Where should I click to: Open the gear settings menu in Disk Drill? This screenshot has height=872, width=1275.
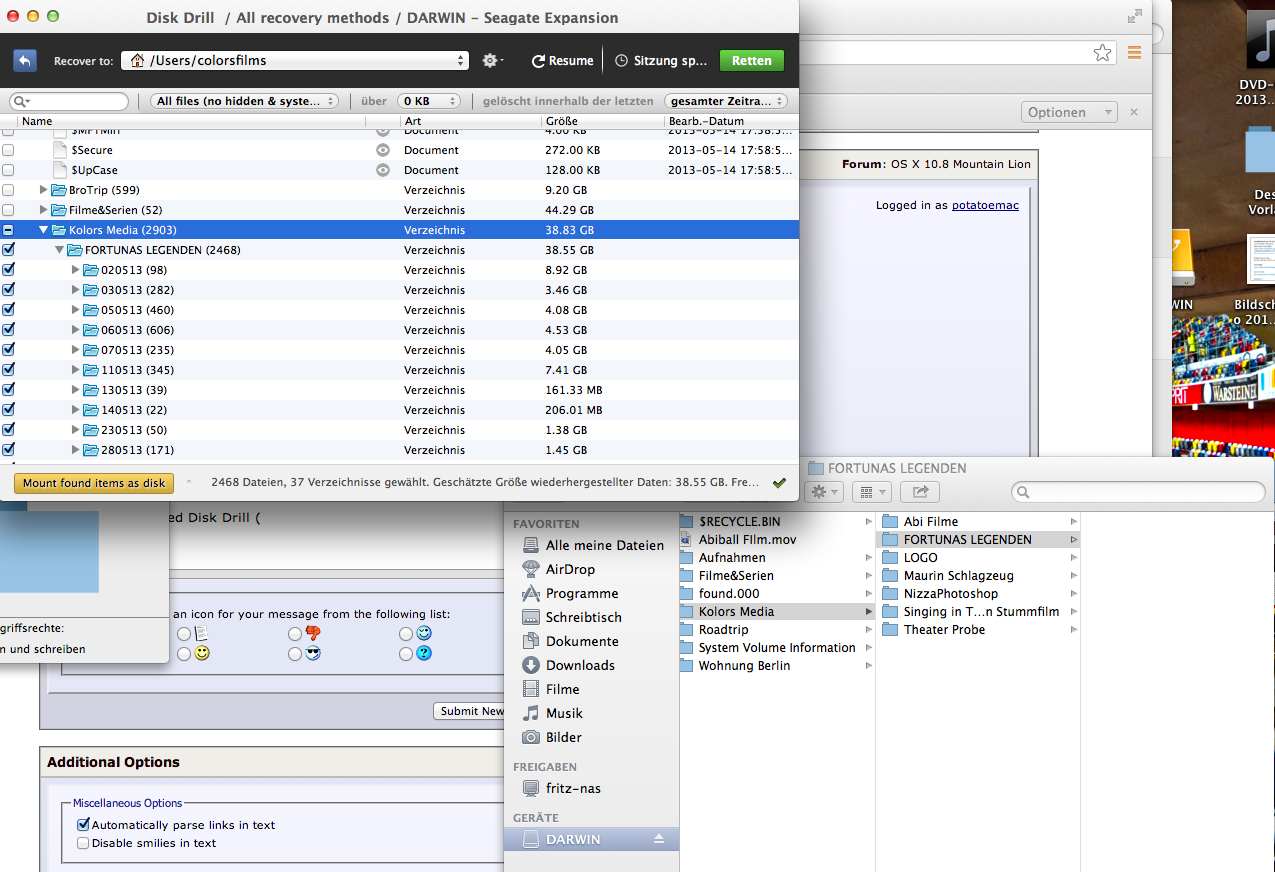(492, 60)
